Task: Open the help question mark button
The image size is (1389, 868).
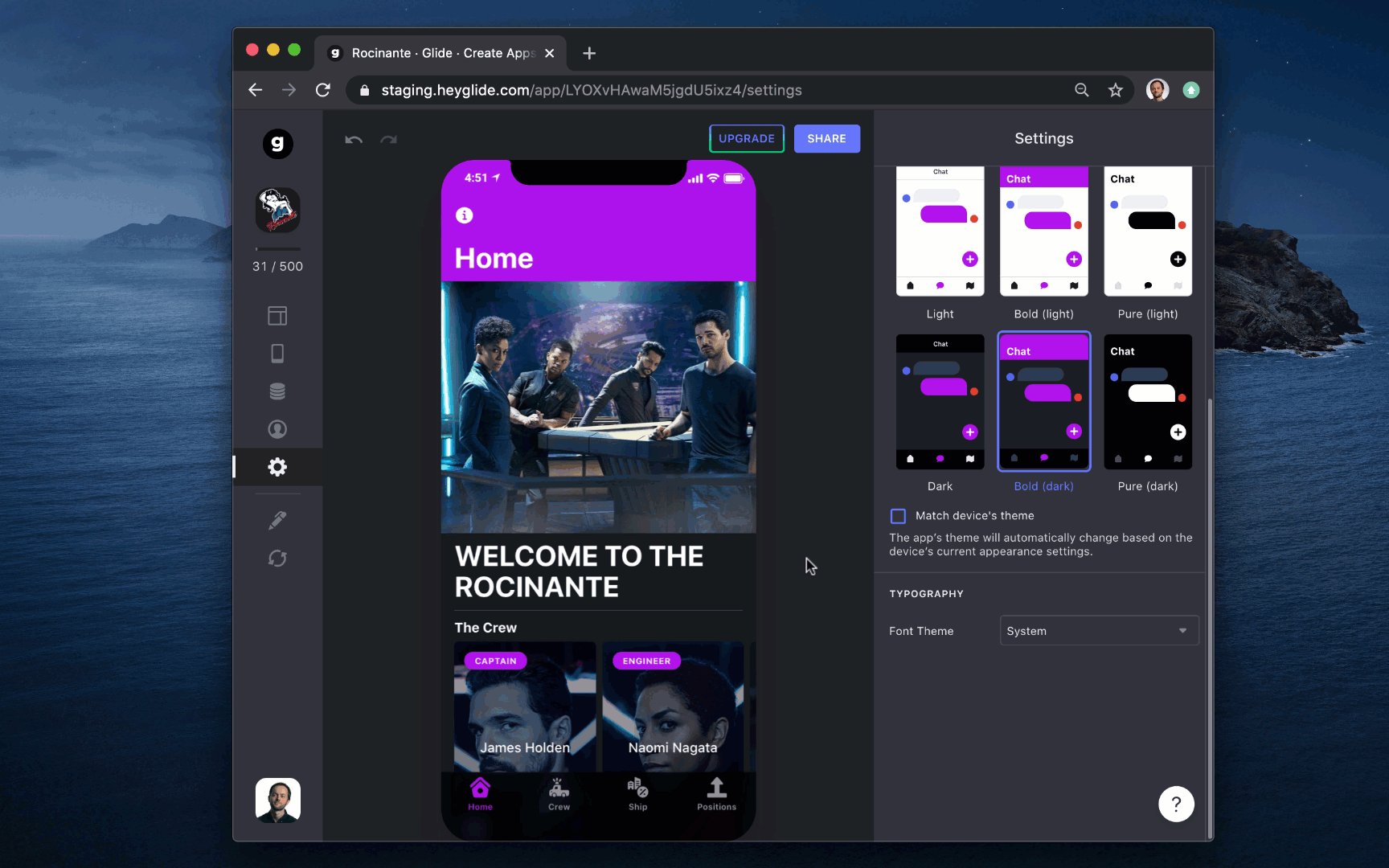Action: point(1176,804)
